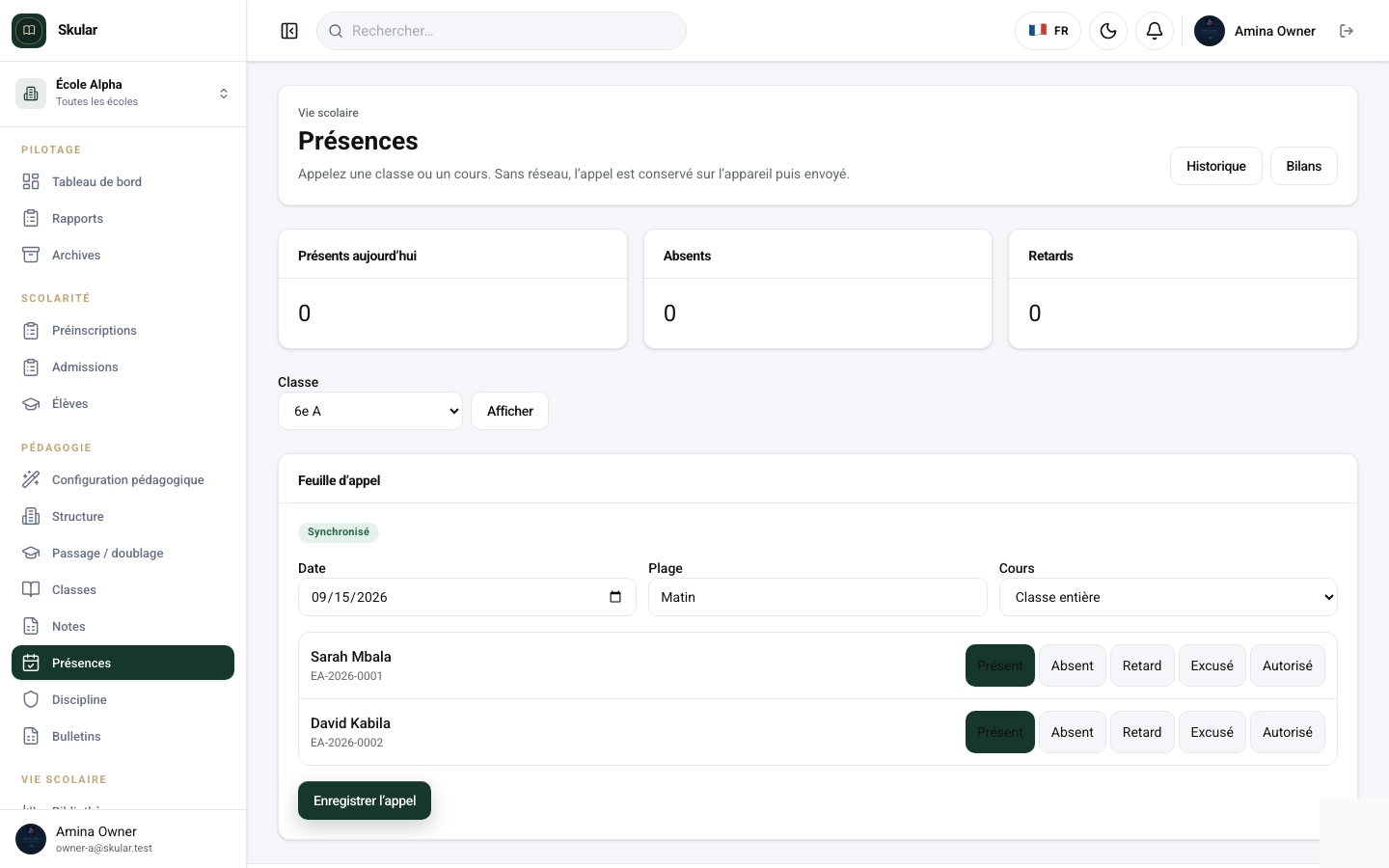Viewport: 1389px width, 868px height.
Task: Click the Historique button
Action: 1216,166
